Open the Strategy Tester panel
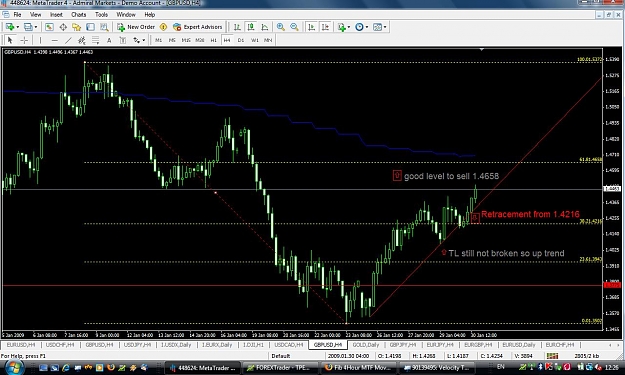 click(104, 27)
